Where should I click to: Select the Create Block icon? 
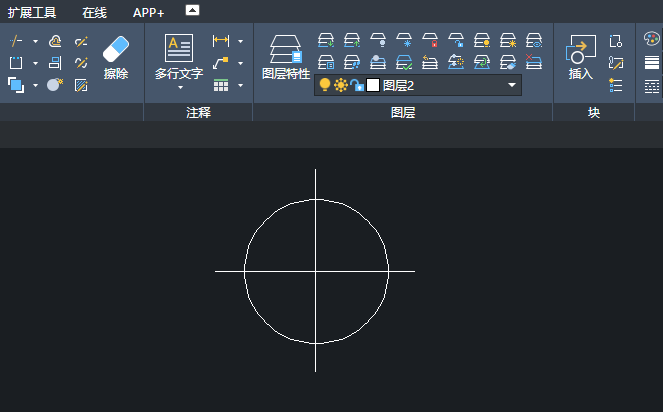coord(616,41)
